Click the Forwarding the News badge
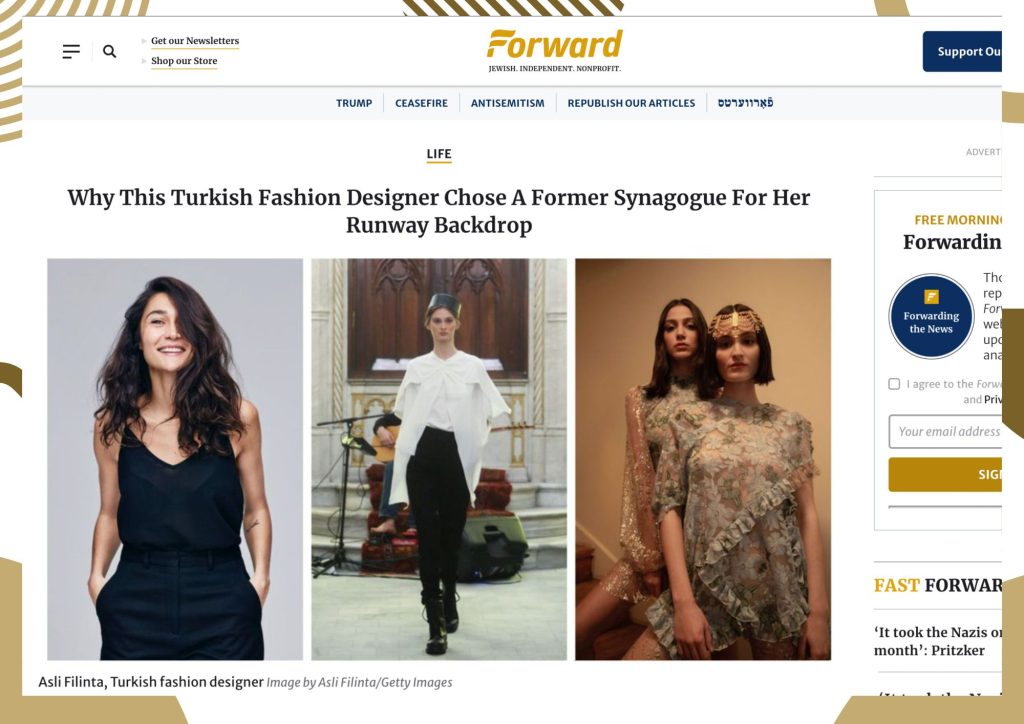 [931, 316]
